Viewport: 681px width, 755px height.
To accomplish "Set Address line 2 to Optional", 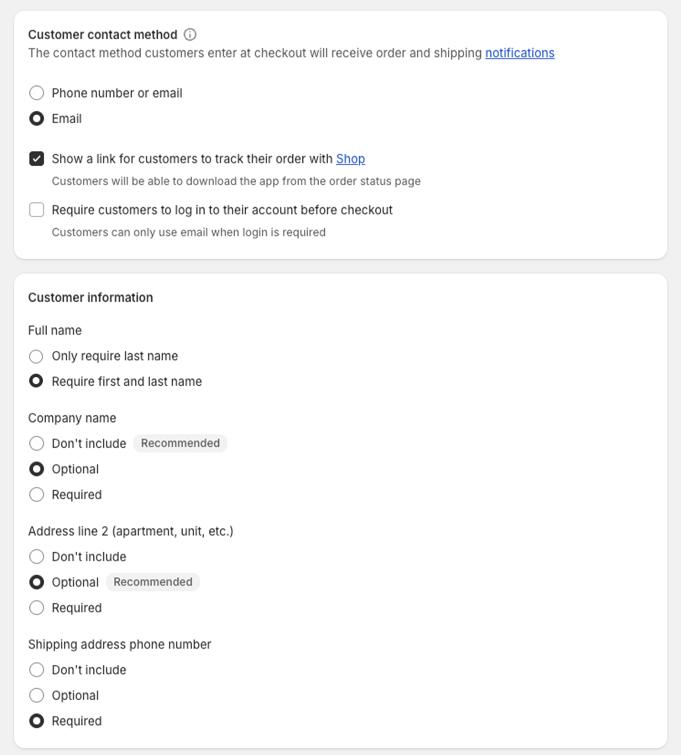I will point(37,582).
